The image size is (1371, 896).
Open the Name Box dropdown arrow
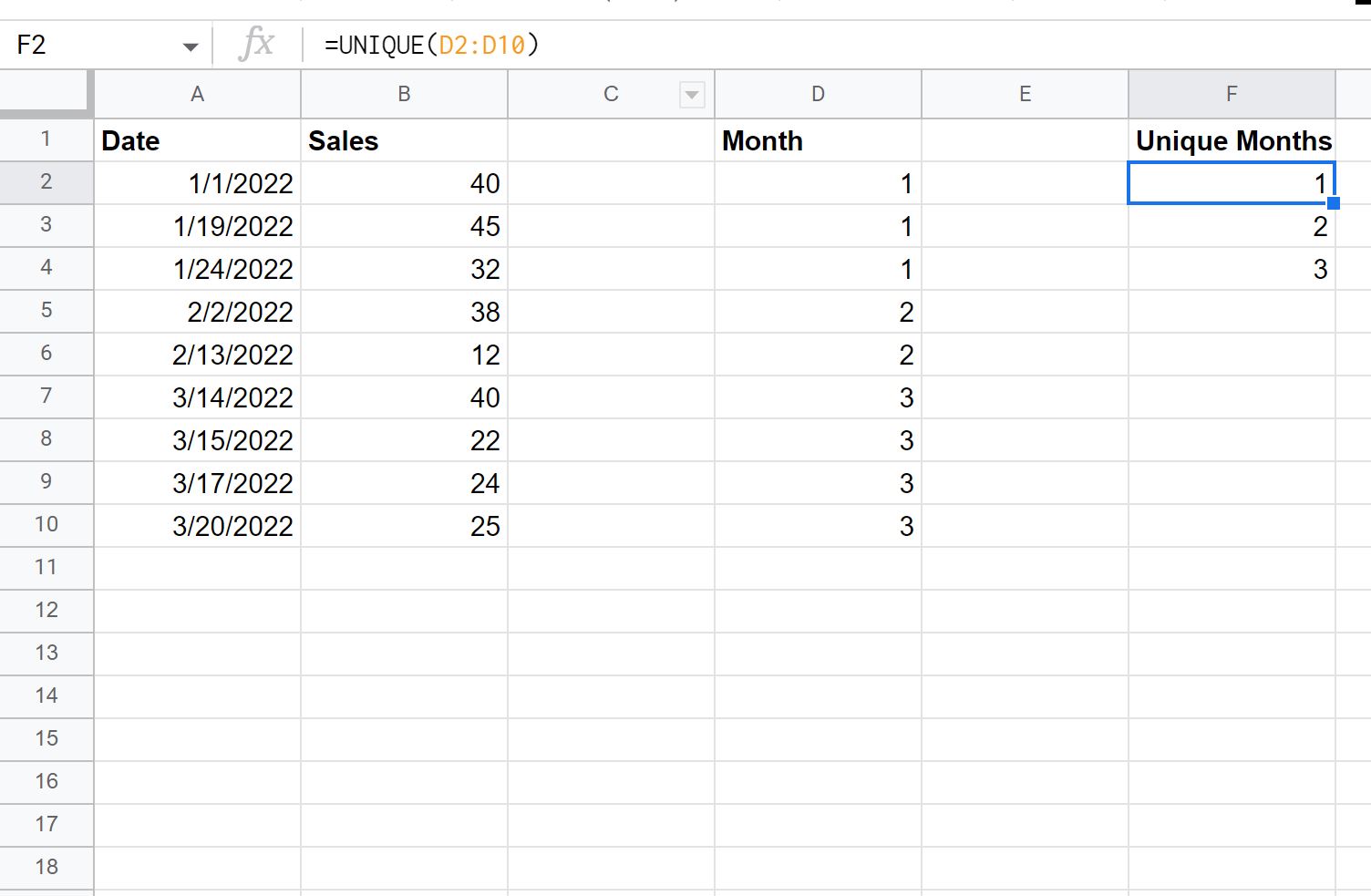pyautogui.click(x=191, y=45)
